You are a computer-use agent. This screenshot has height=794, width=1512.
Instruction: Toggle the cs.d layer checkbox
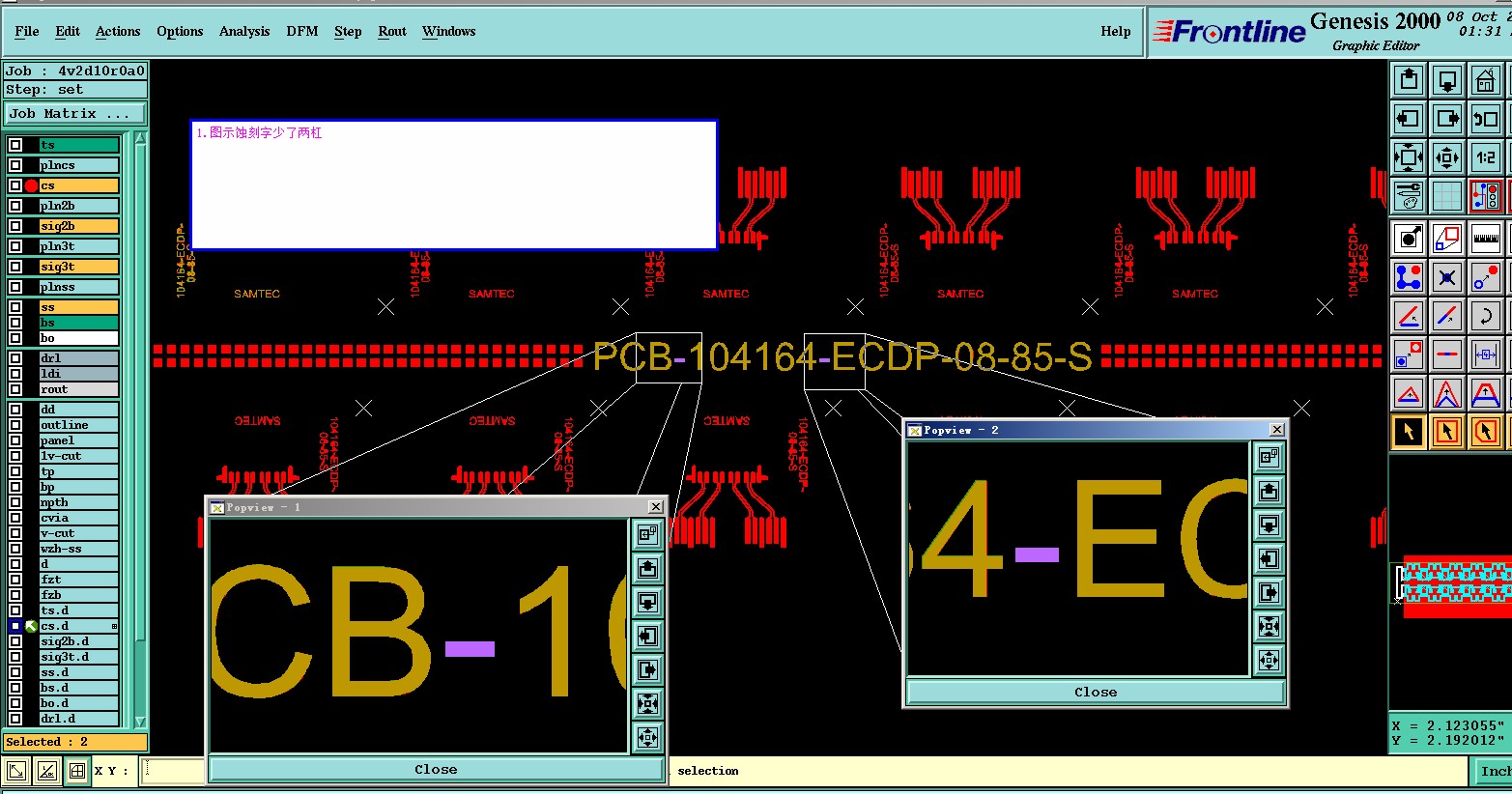[x=15, y=626]
